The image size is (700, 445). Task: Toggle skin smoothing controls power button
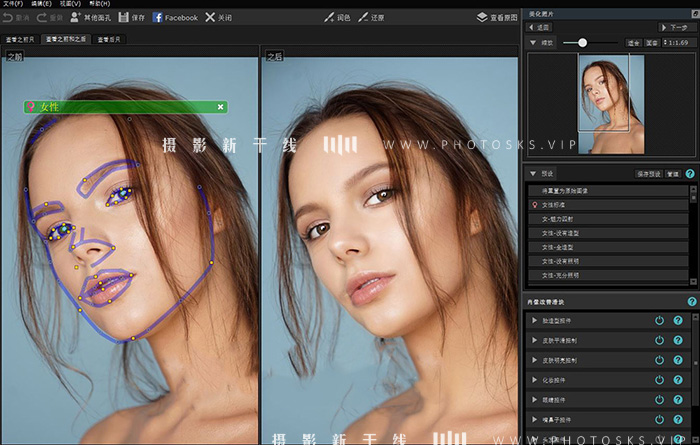(x=659, y=340)
